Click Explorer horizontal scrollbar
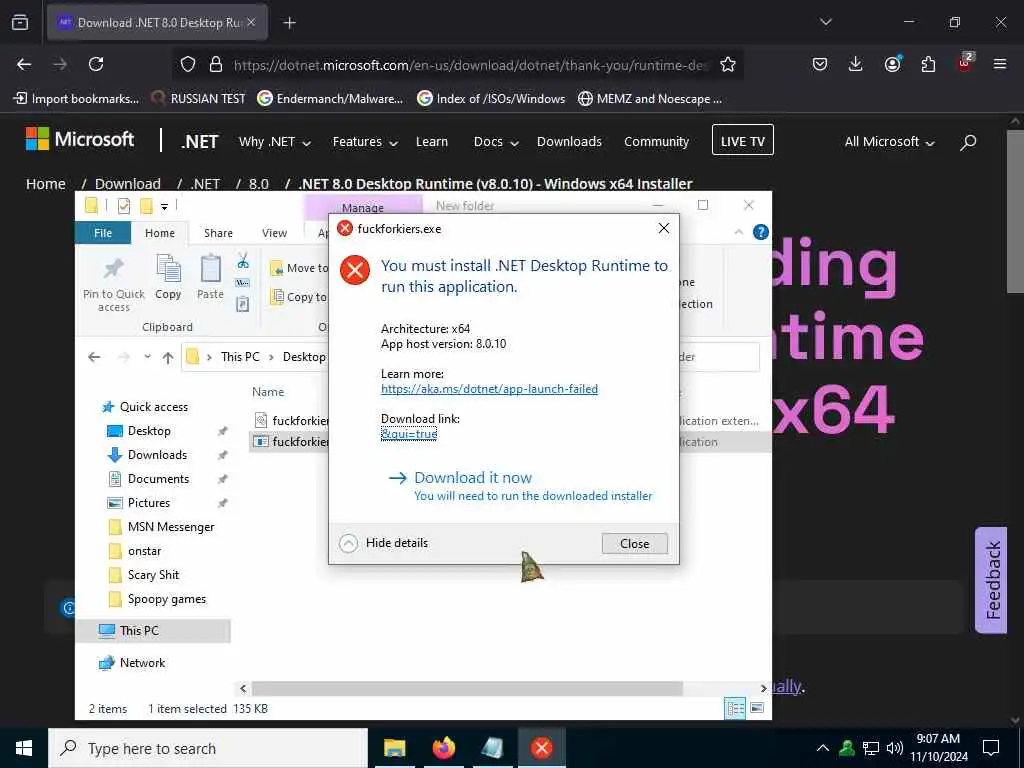The height and width of the screenshot is (768, 1024). click(467, 688)
